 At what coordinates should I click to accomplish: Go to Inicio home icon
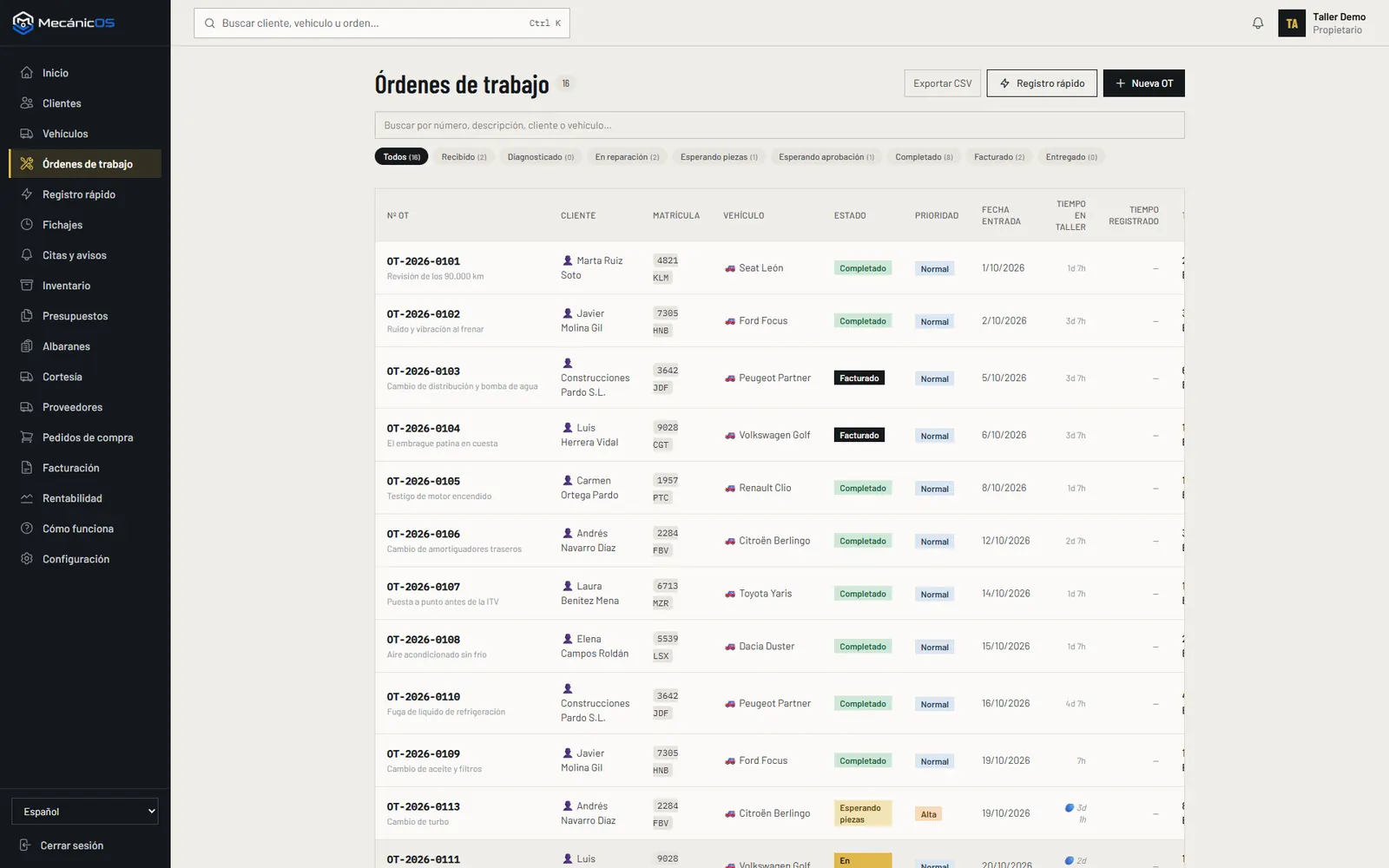[27, 73]
